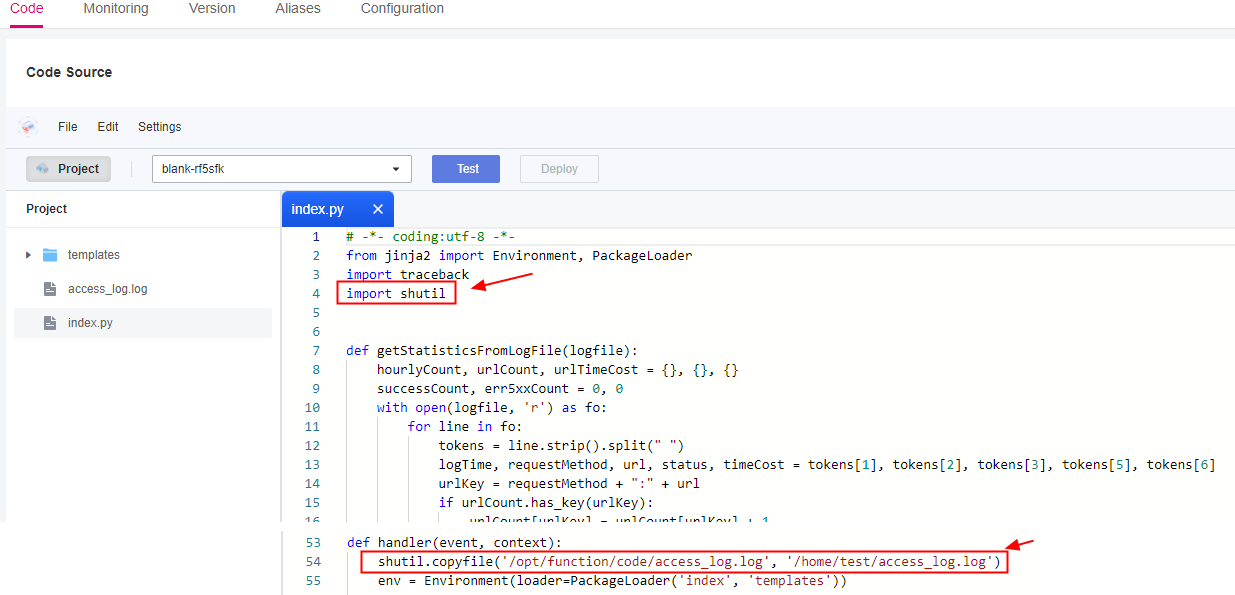Close the index.py editor tab
This screenshot has height=595, width=1235.
(x=378, y=209)
